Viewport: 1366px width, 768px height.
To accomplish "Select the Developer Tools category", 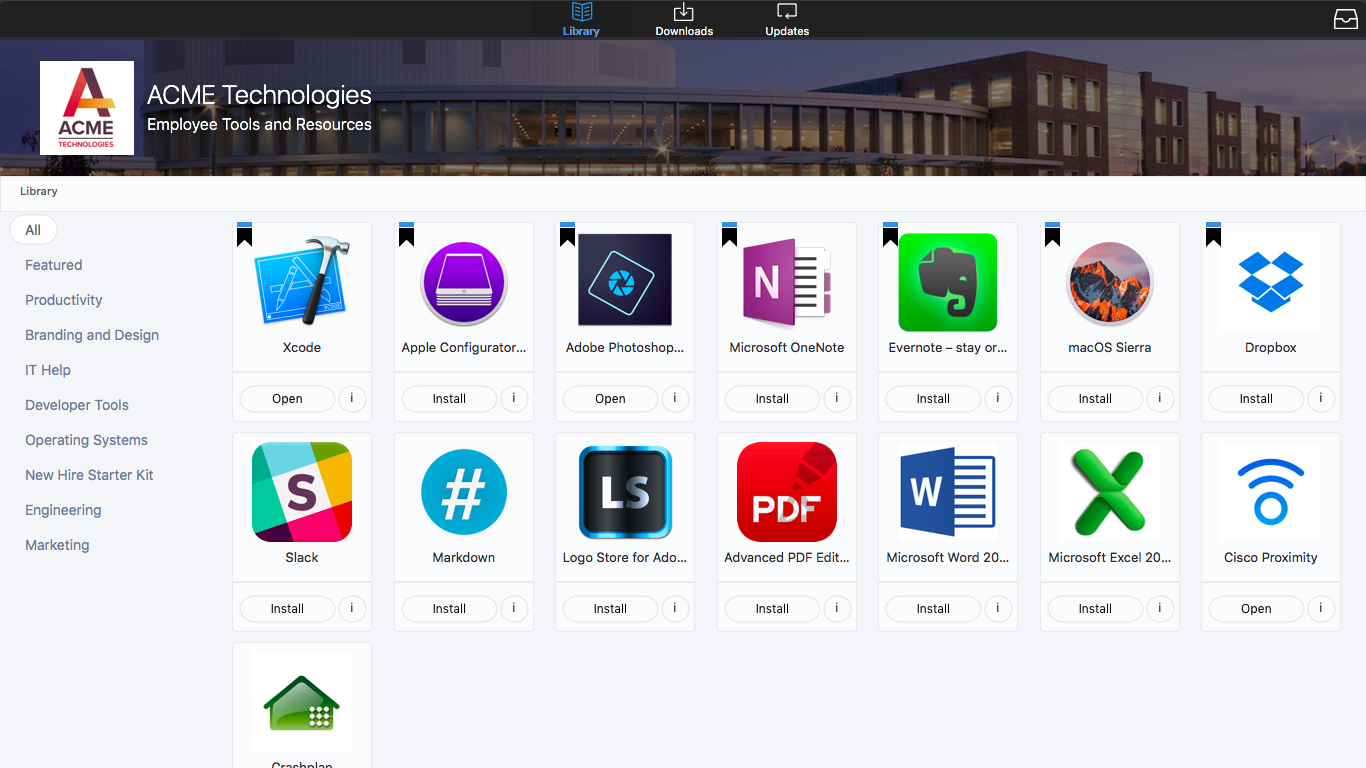I will tap(77, 405).
